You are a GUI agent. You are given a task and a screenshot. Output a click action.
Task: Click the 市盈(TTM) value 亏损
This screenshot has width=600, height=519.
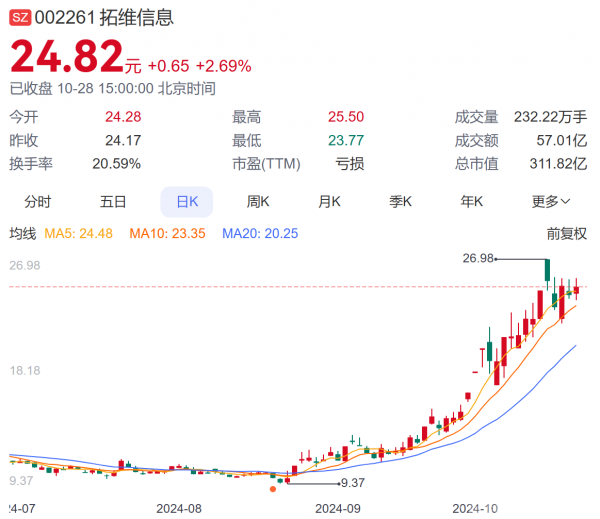(350, 164)
